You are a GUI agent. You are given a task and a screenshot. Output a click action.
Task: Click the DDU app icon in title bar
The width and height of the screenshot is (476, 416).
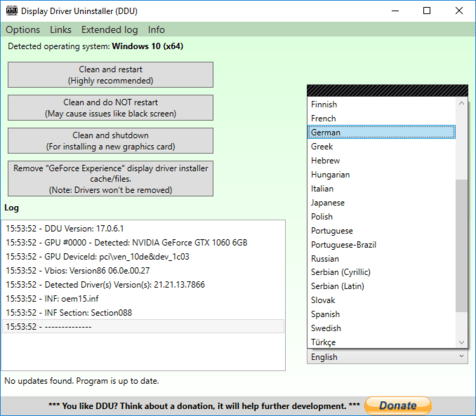12,11
